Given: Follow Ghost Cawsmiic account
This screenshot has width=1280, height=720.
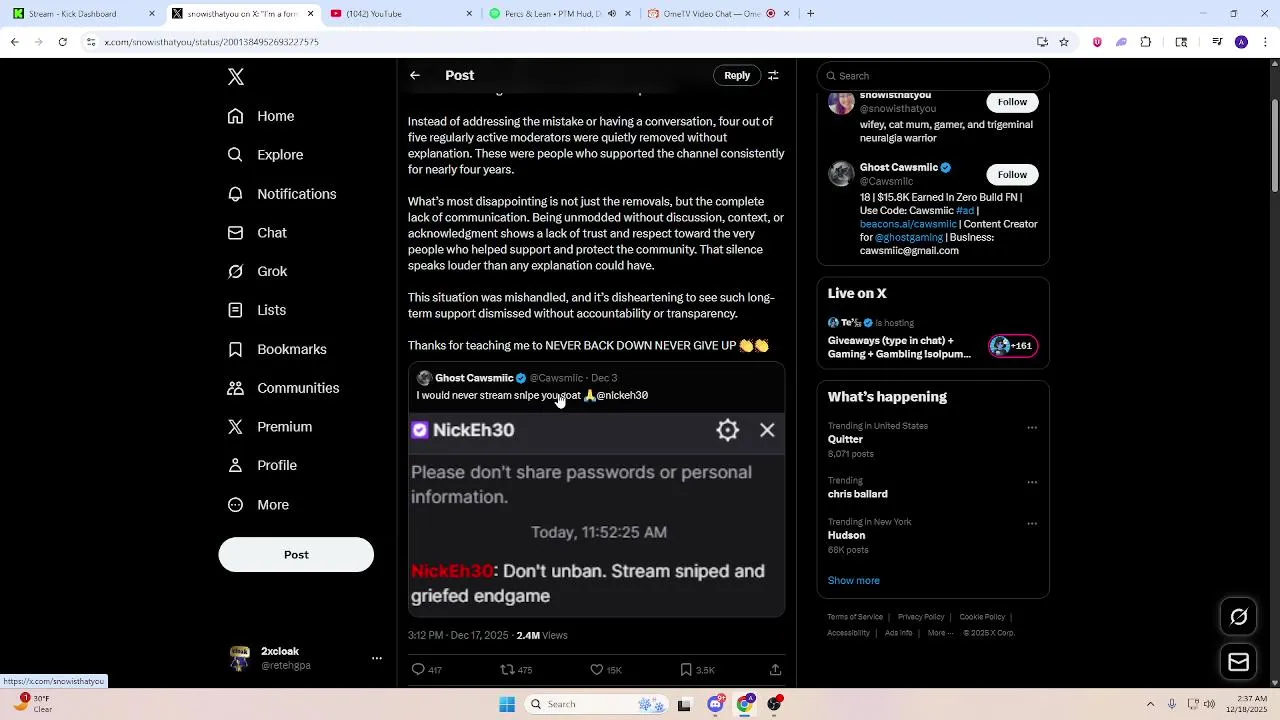Looking at the screenshot, I should point(1012,175).
